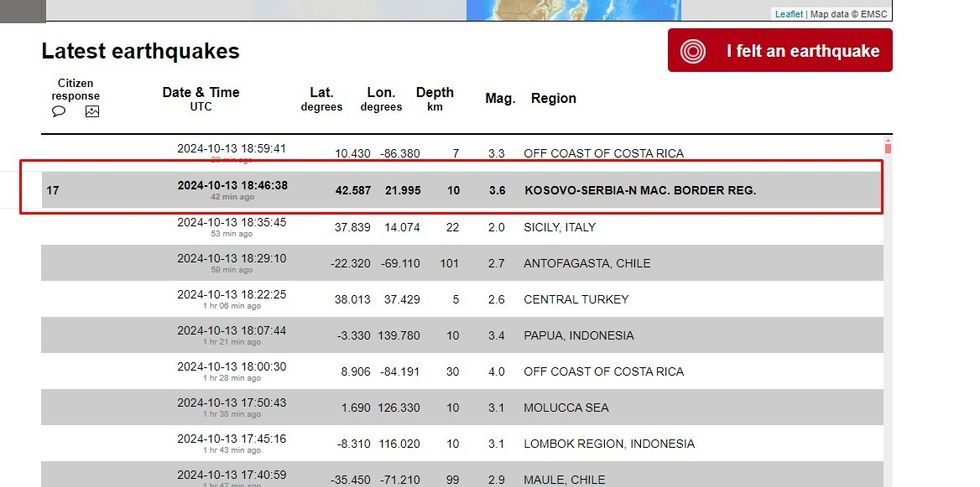The image size is (980, 487).
Task: Click the picture icon under Citizen response
Action: point(92,112)
